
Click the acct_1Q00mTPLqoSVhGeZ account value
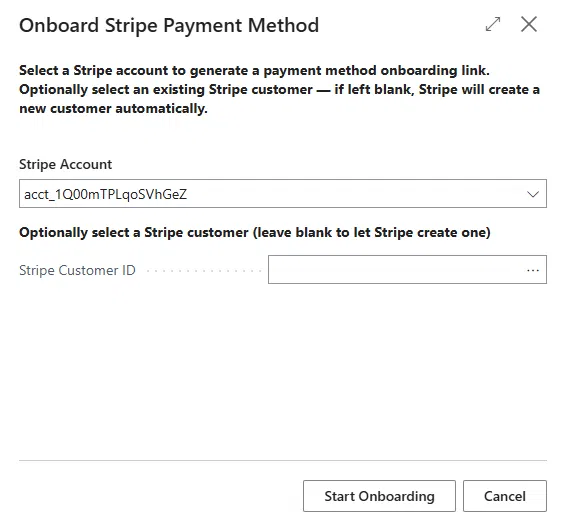pyautogui.click(x=105, y=194)
